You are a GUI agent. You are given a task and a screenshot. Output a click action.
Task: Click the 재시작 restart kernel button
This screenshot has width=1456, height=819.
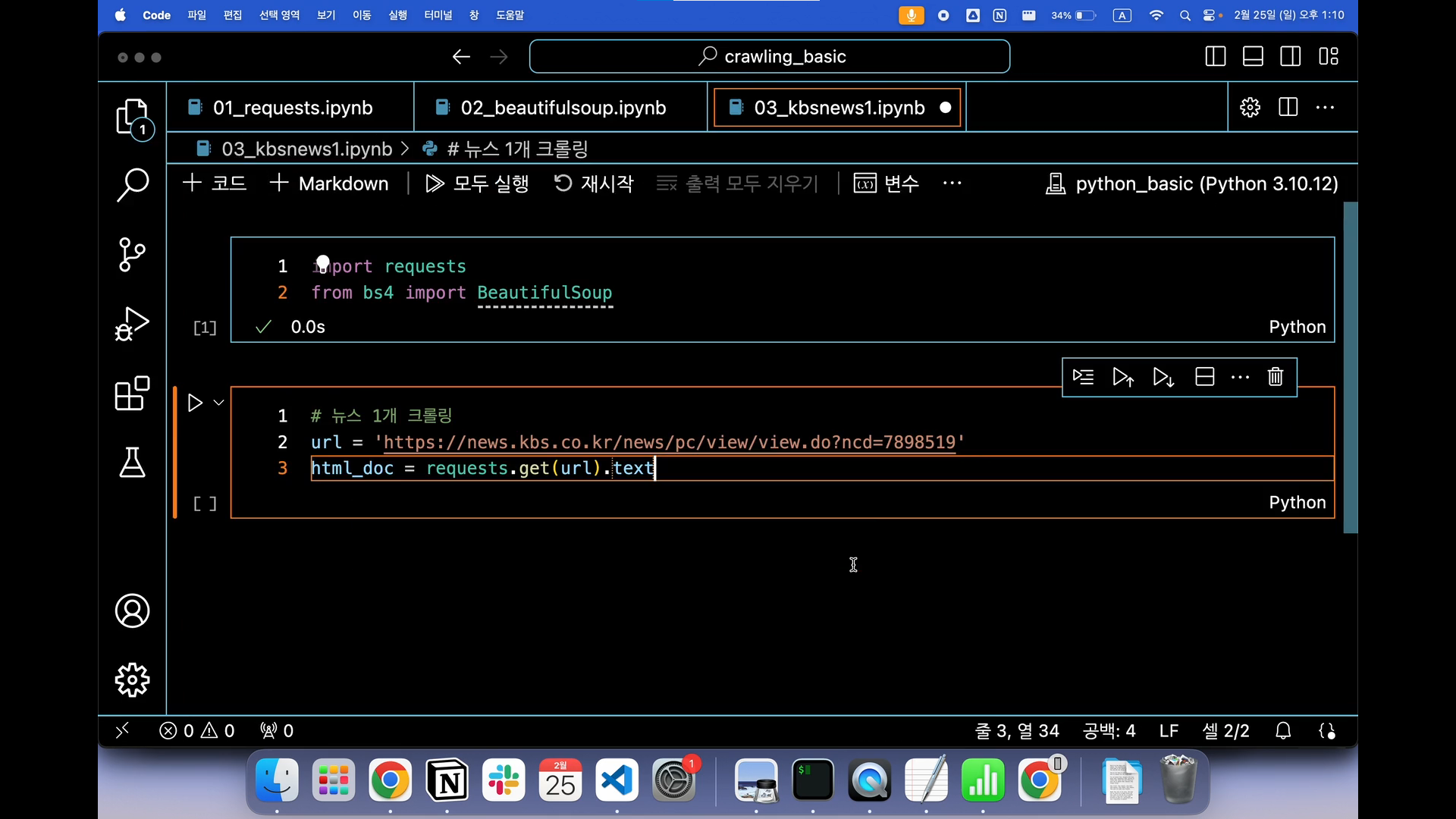594,184
